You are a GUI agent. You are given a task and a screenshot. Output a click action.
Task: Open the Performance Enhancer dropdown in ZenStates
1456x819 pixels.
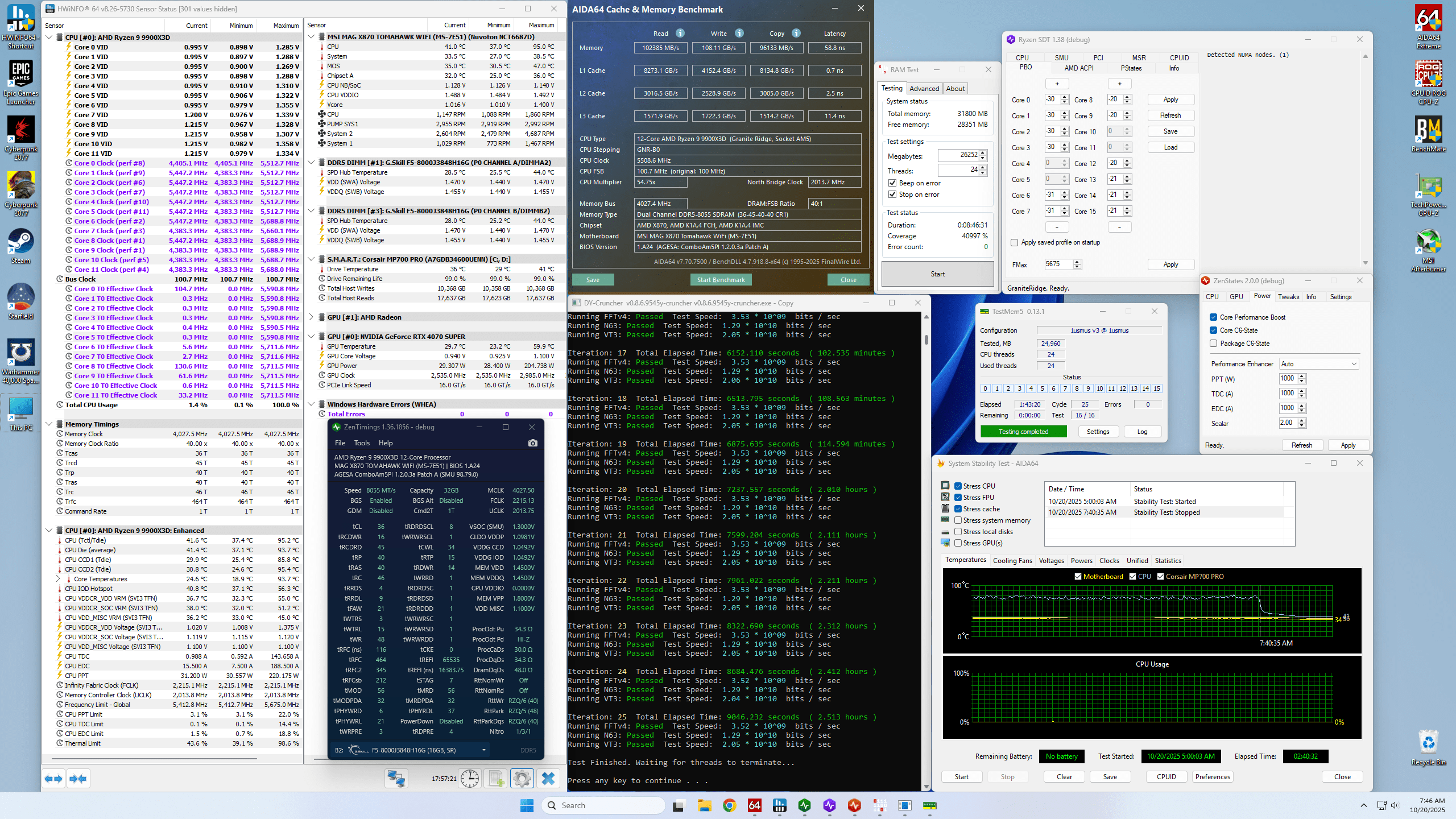pyautogui.click(x=1318, y=363)
